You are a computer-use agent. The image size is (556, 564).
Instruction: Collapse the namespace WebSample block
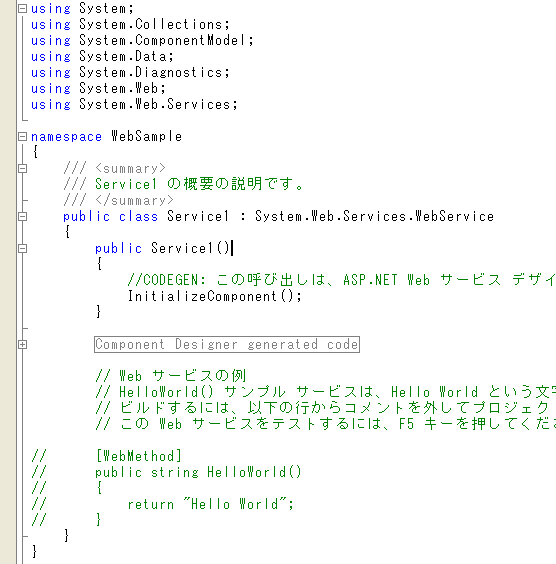tap(22, 136)
